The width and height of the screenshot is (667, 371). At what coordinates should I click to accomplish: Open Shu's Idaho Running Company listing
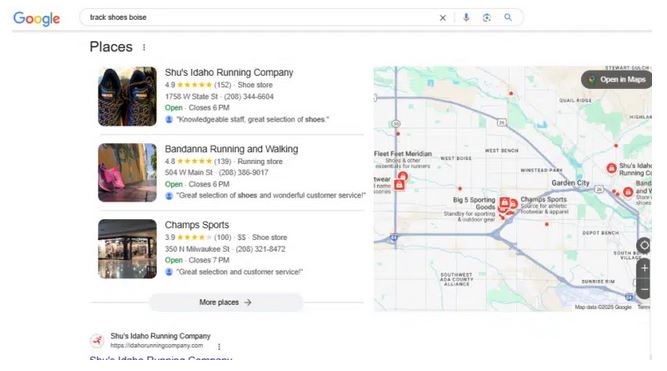[x=229, y=72]
